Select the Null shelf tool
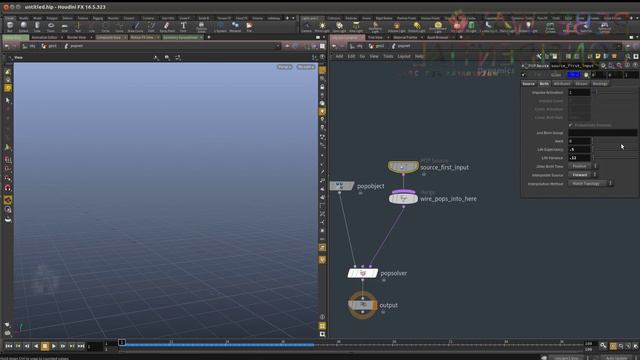Viewport: 640px width, 360px height. tap(78, 27)
